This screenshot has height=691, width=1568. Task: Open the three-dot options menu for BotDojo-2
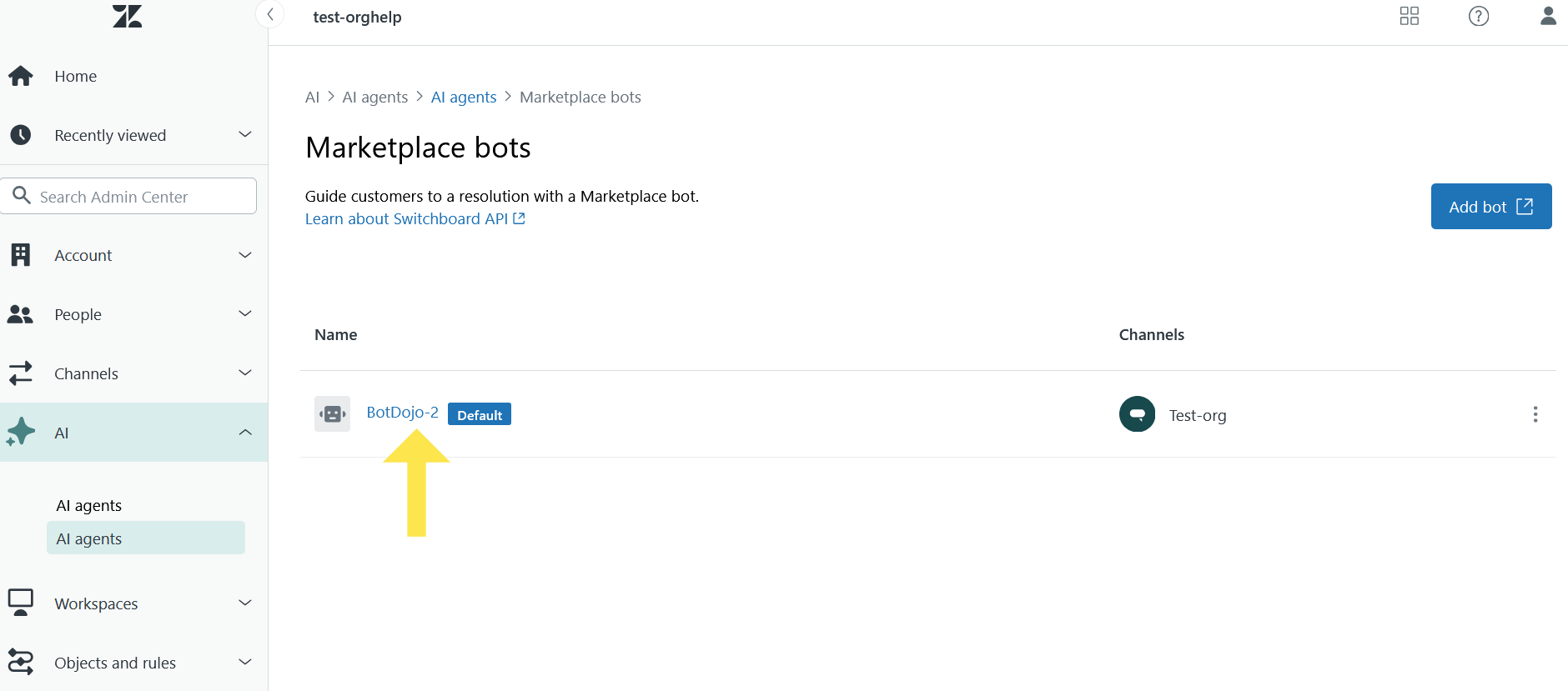pos(1535,414)
